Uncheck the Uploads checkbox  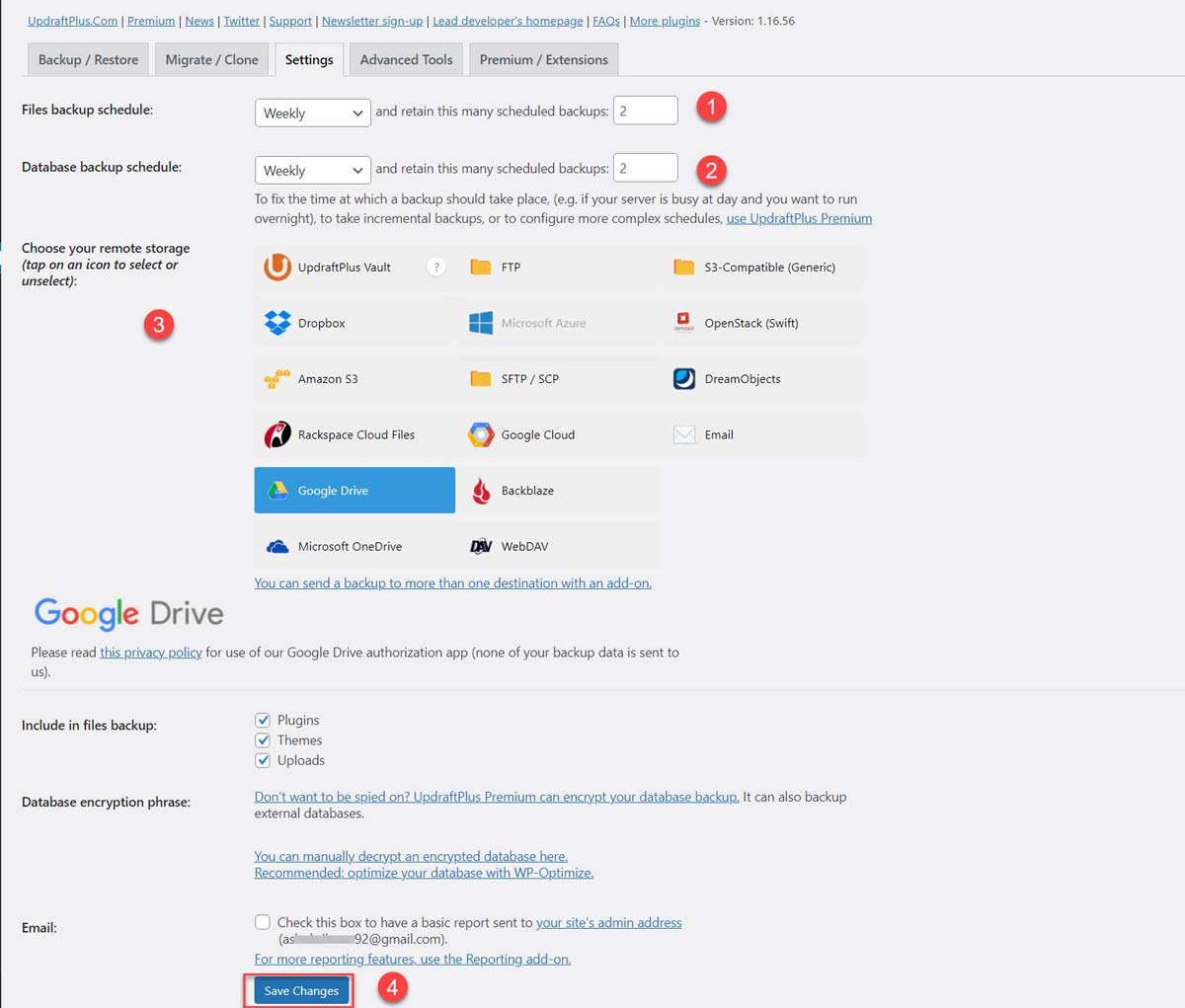tap(263, 760)
